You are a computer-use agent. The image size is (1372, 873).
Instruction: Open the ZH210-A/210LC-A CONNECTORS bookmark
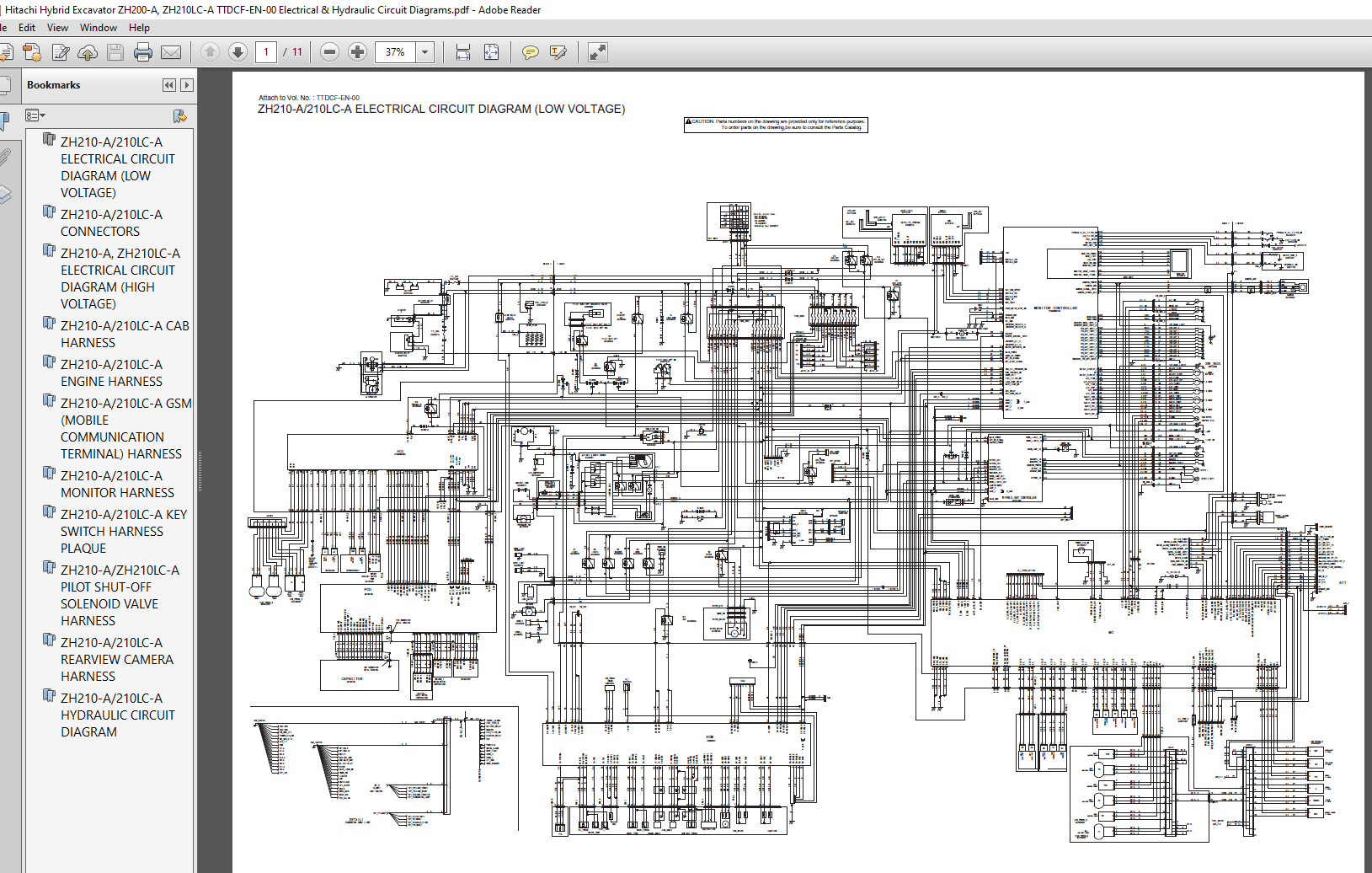[111, 222]
